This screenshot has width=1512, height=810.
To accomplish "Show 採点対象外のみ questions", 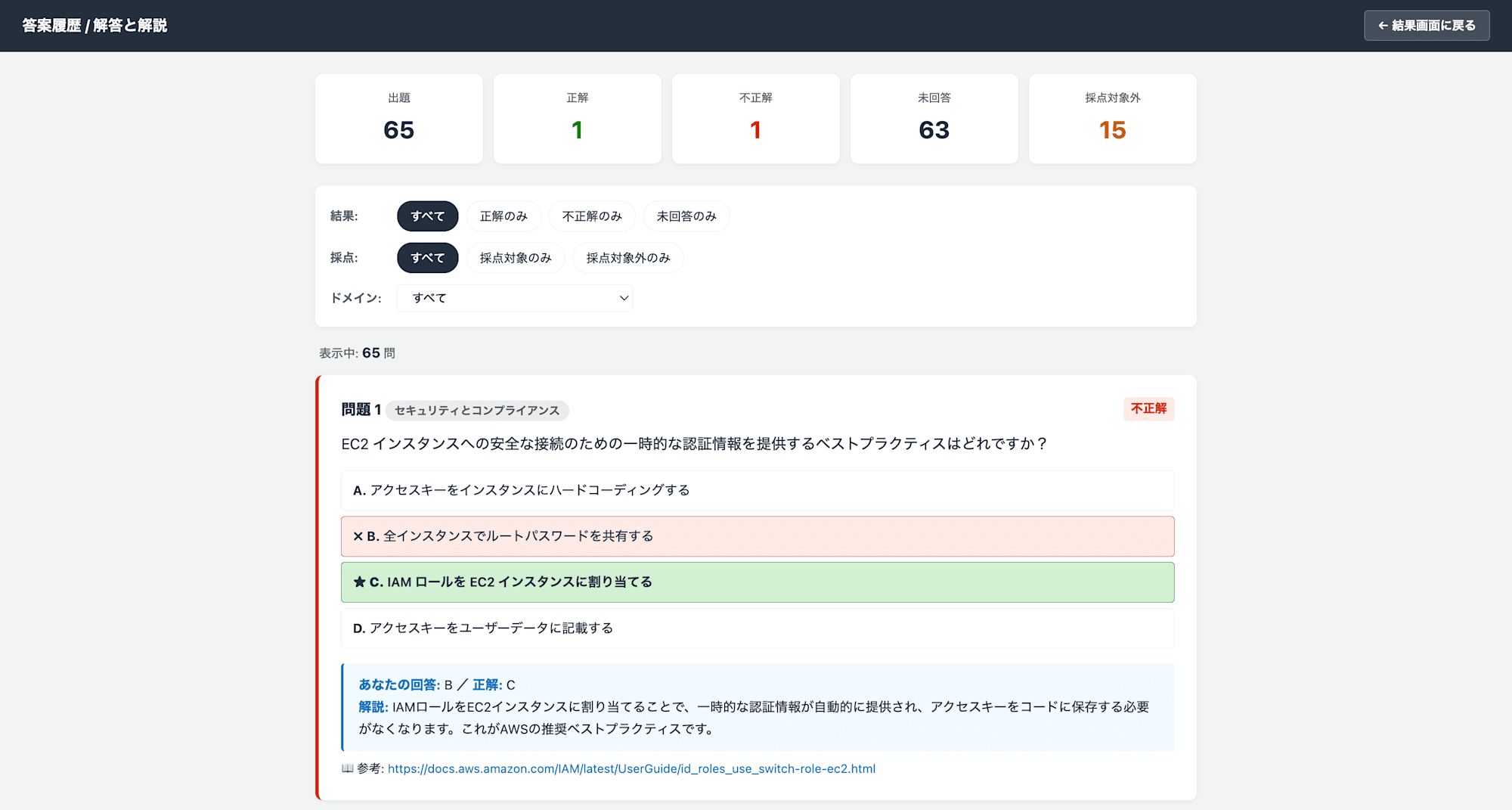I will tap(628, 258).
